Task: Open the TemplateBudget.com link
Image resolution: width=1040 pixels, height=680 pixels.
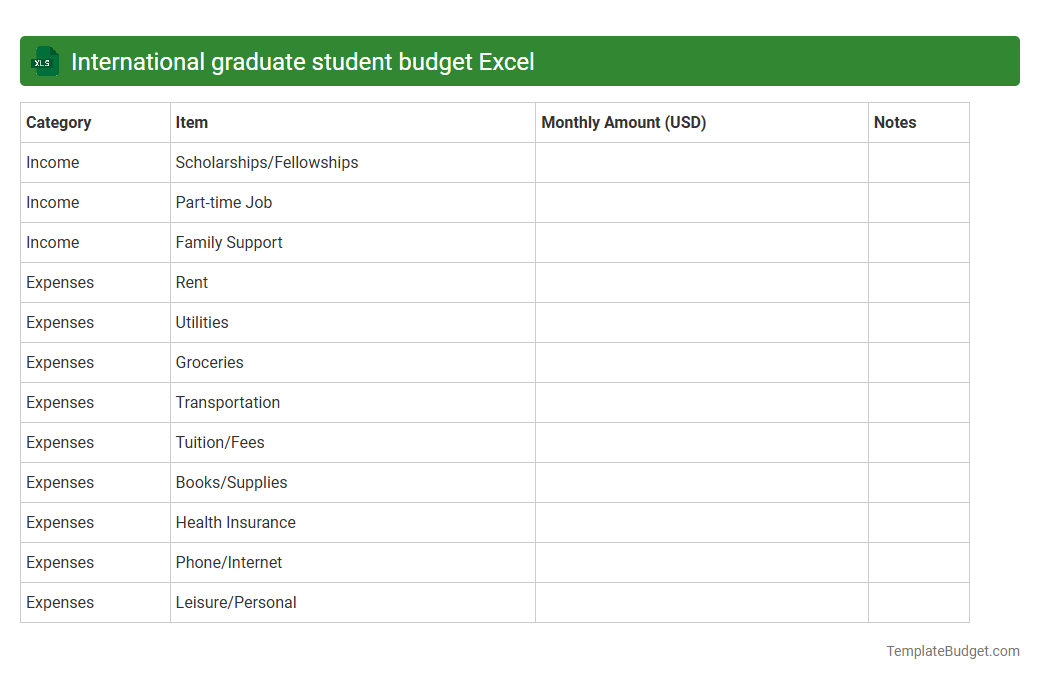Action: (x=952, y=651)
